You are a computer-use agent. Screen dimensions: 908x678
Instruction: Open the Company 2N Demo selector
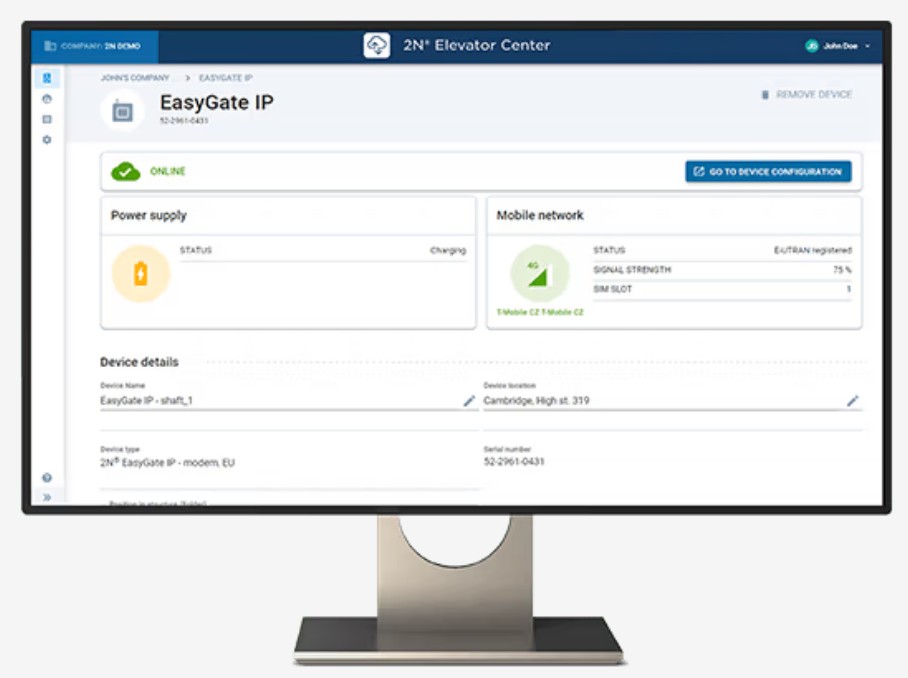(93, 46)
